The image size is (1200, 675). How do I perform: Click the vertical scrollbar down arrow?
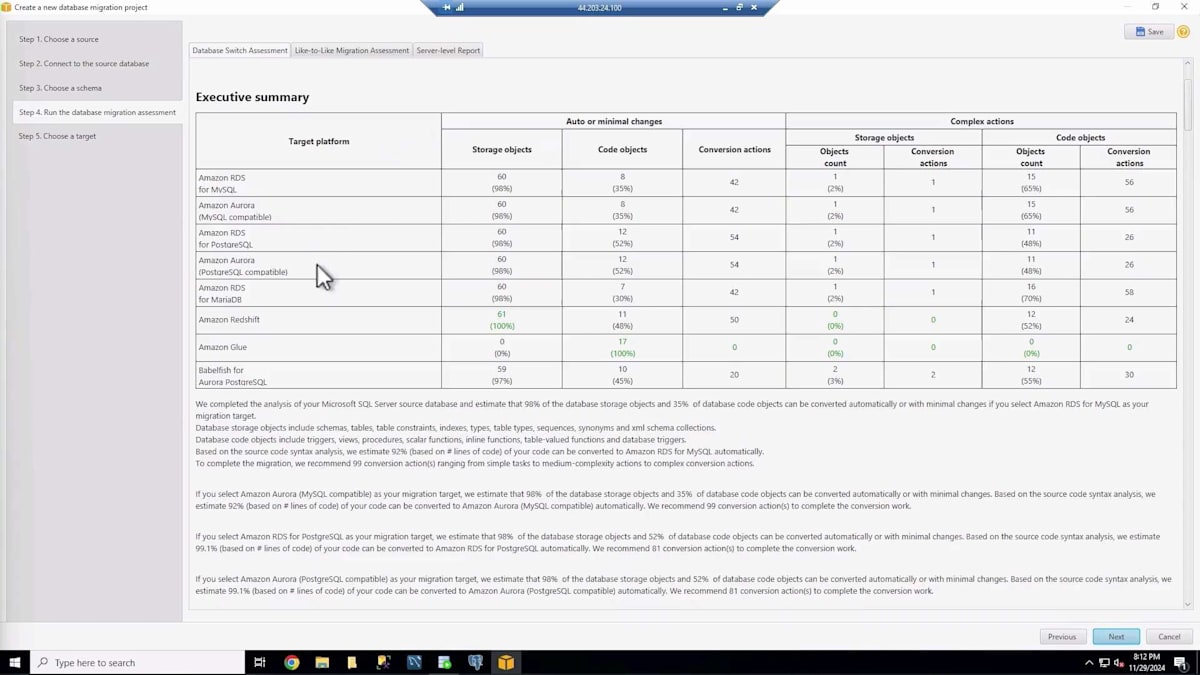(1187, 604)
